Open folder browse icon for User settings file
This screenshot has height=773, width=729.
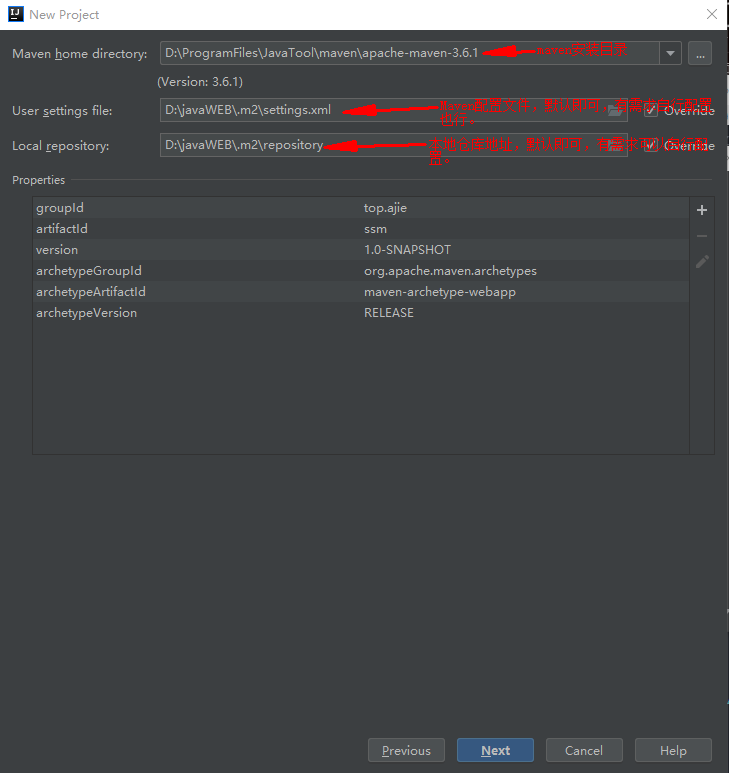(615, 110)
